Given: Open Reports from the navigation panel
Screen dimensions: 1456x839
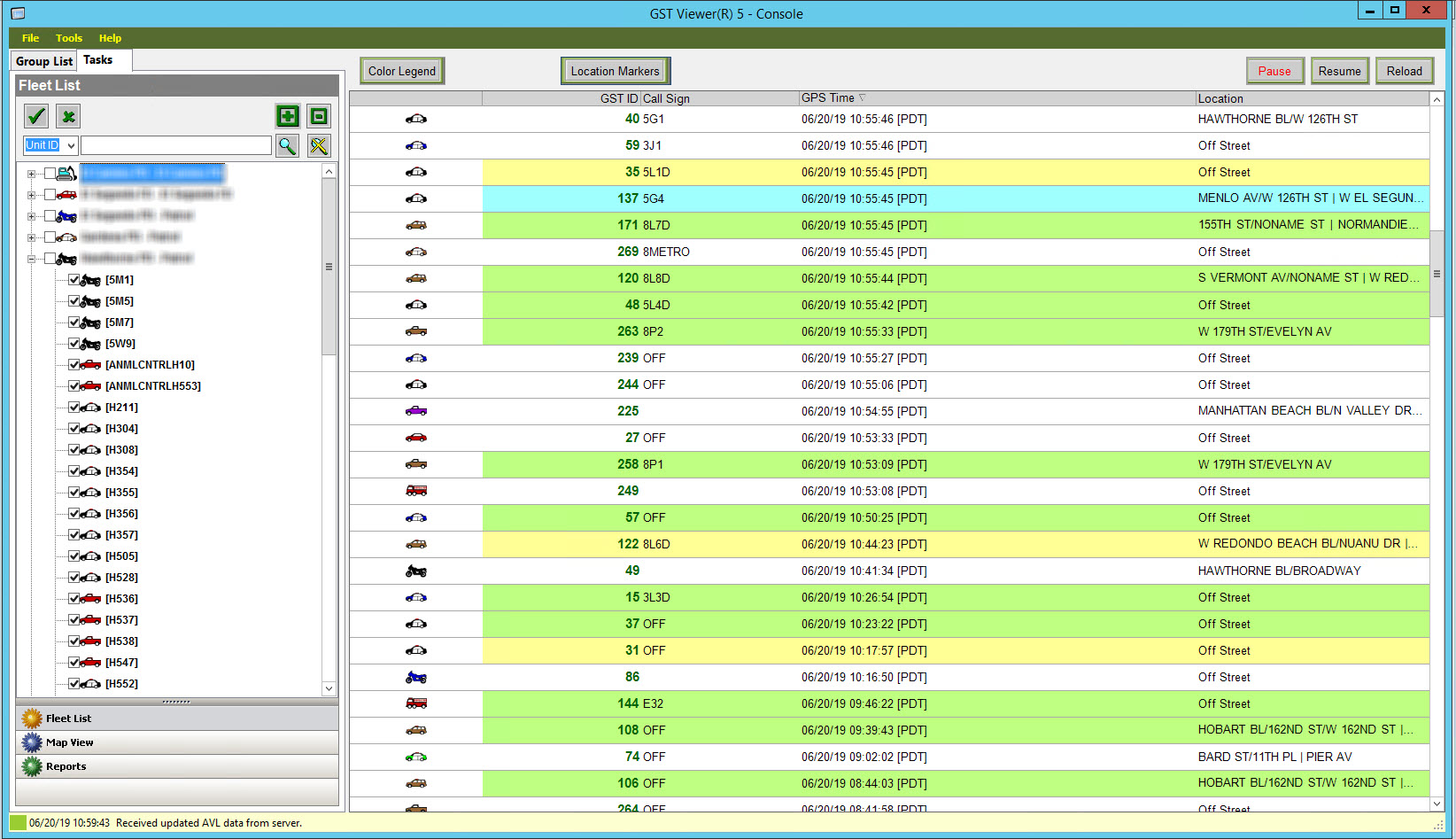Looking at the screenshot, I should click(x=66, y=766).
